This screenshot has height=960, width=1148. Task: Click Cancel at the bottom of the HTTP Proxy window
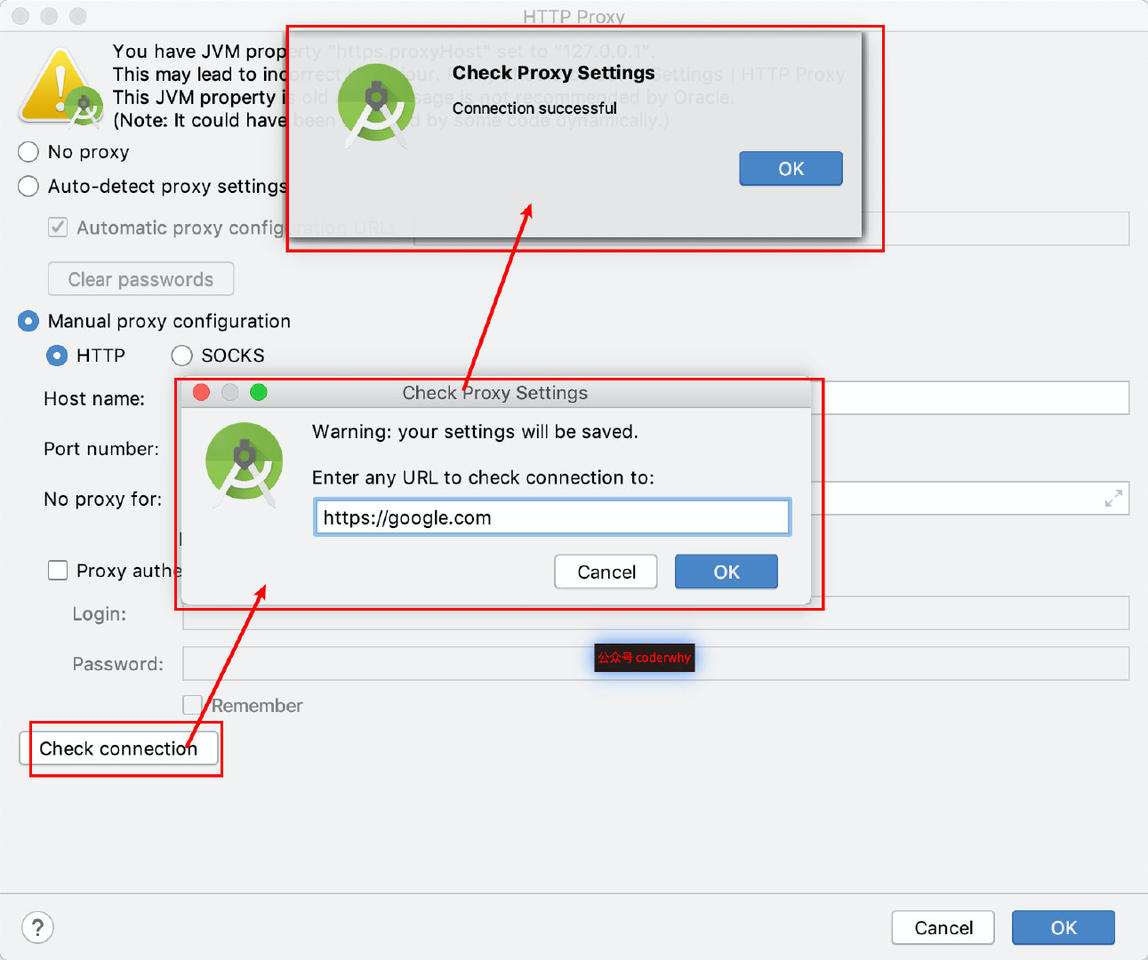point(943,928)
